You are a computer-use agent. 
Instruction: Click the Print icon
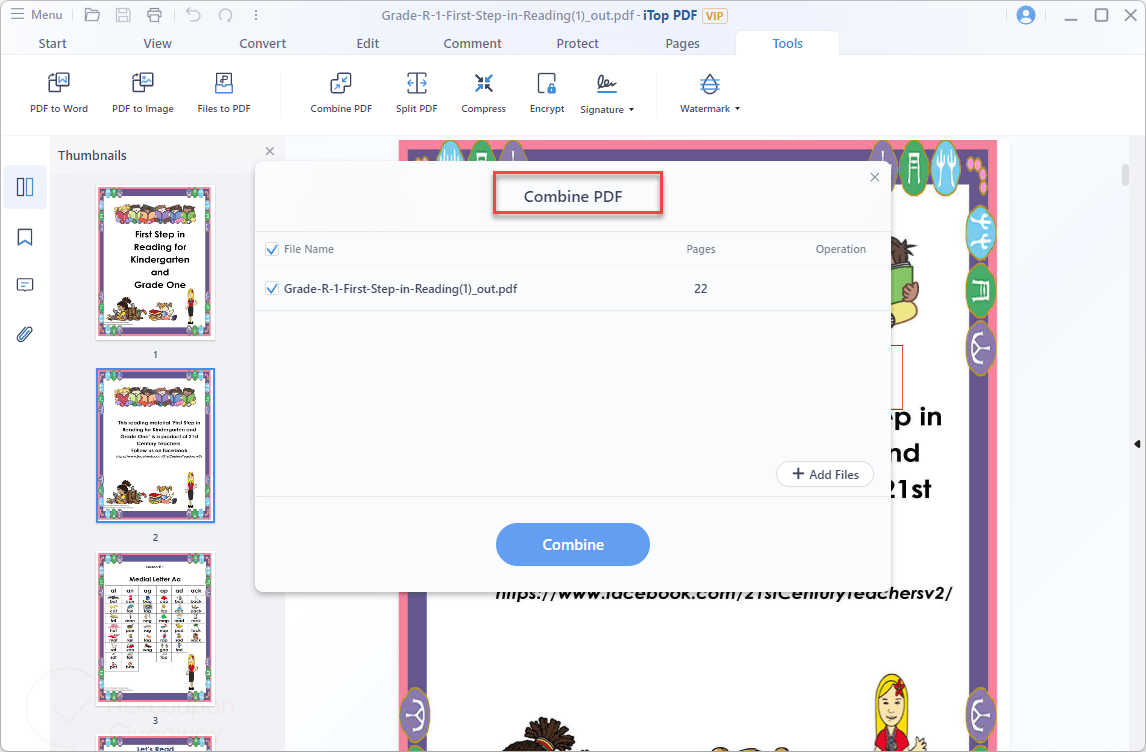154,15
